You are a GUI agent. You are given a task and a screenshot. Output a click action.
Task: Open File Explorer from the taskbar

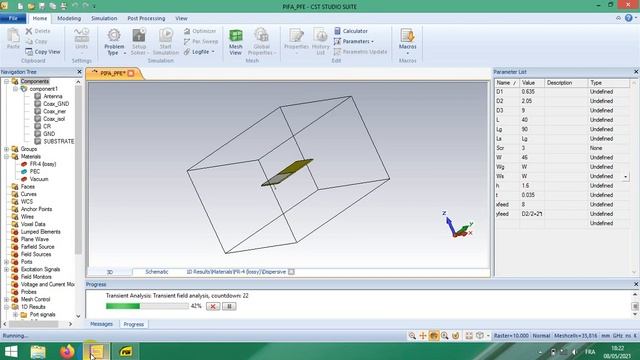point(38,351)
